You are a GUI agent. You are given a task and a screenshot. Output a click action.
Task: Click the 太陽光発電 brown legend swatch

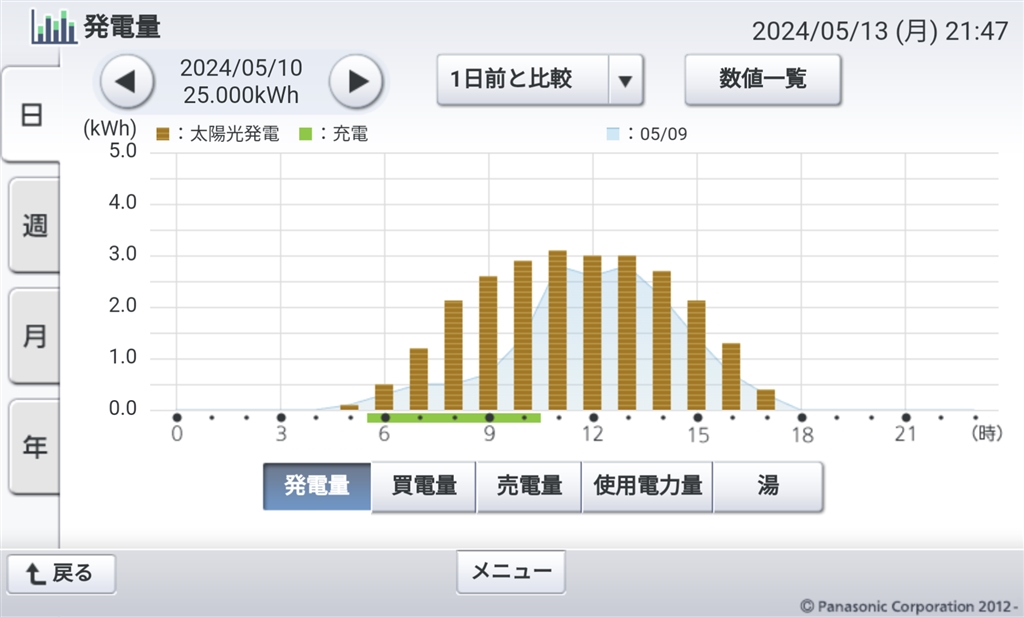tap(163, 134)
